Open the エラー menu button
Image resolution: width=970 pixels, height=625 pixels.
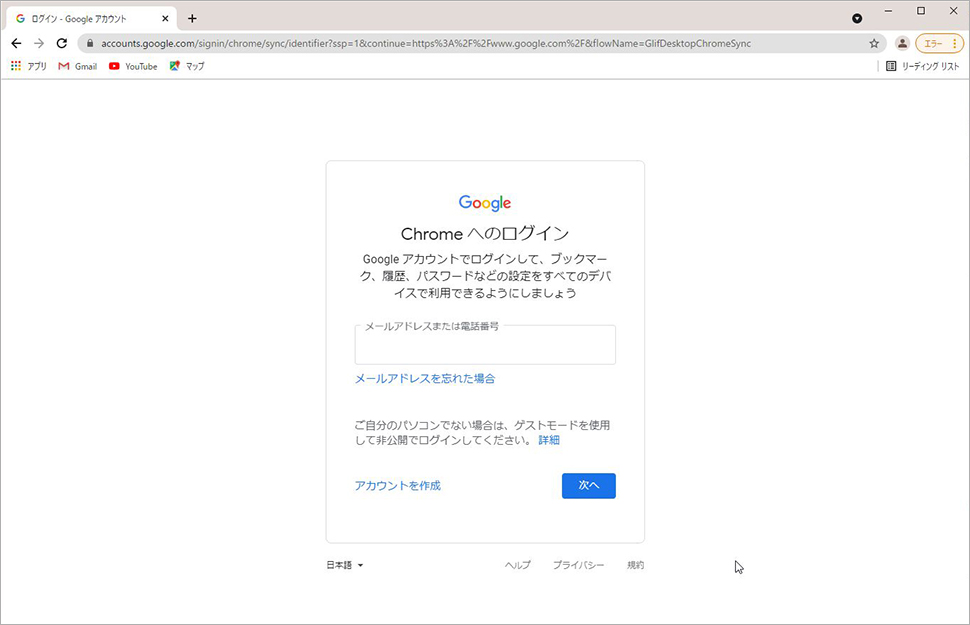(x=939, y=43)
